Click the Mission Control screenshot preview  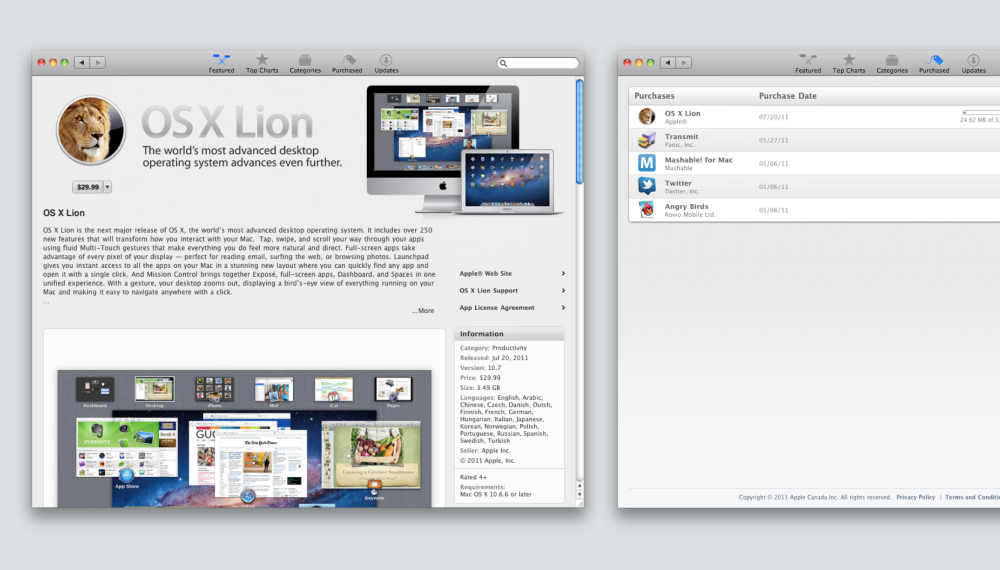pyautogui.click(x=244, y=438)
